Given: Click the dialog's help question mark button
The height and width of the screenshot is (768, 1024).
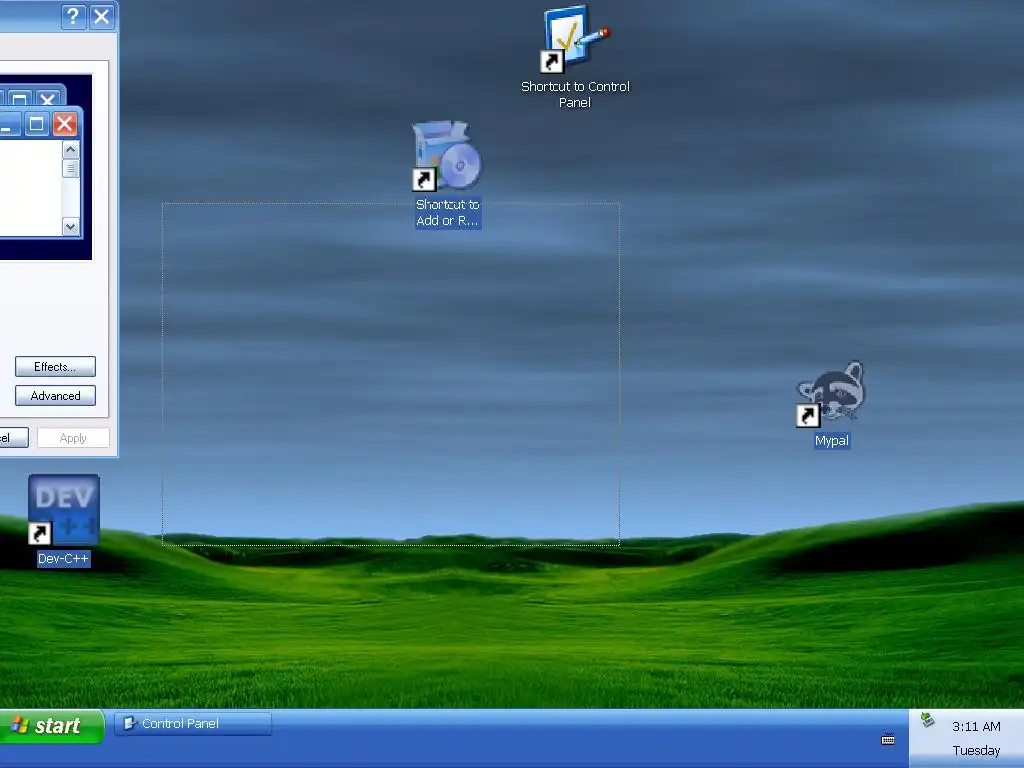Looking at the screenshot, I should tap(73, 16).
